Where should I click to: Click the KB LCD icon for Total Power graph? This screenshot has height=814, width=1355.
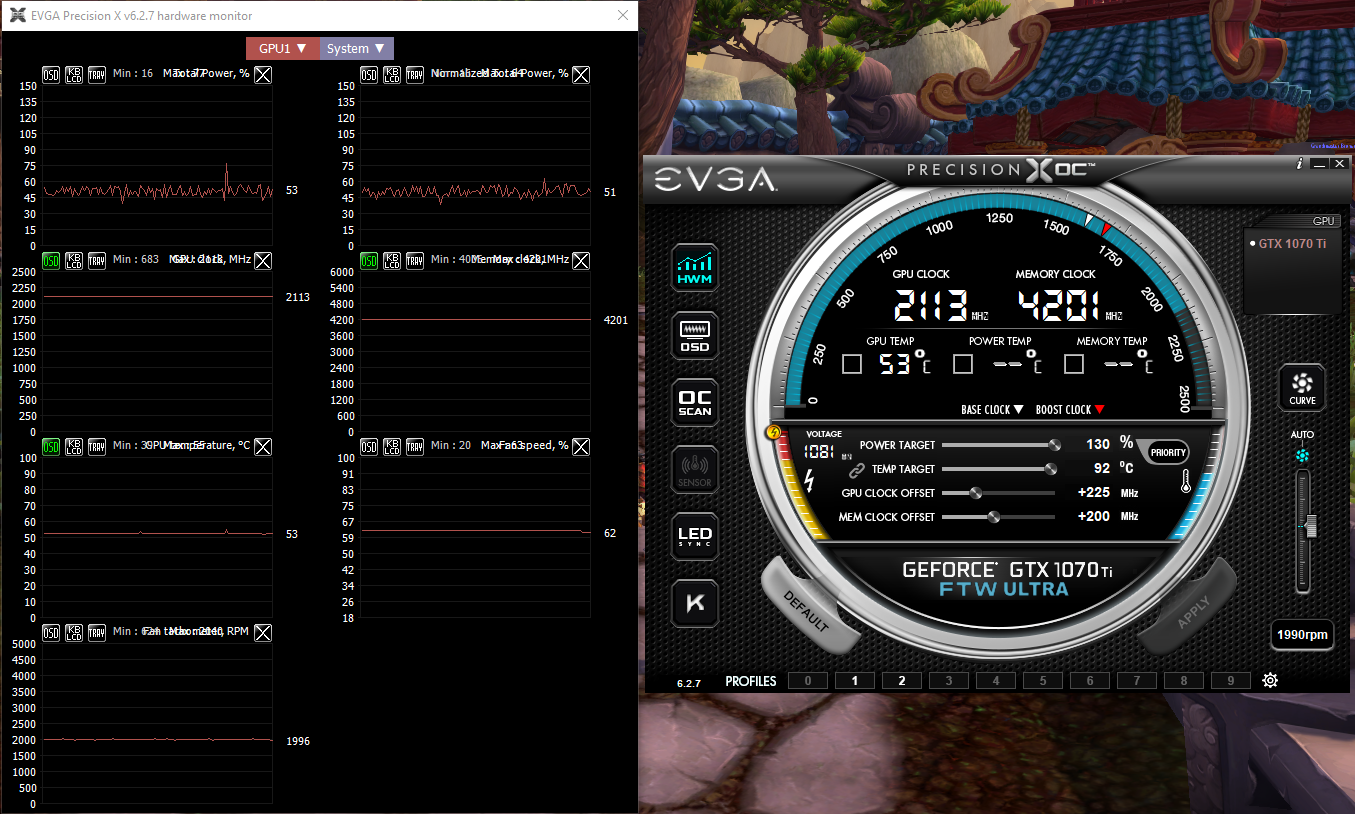coord(75,74)
